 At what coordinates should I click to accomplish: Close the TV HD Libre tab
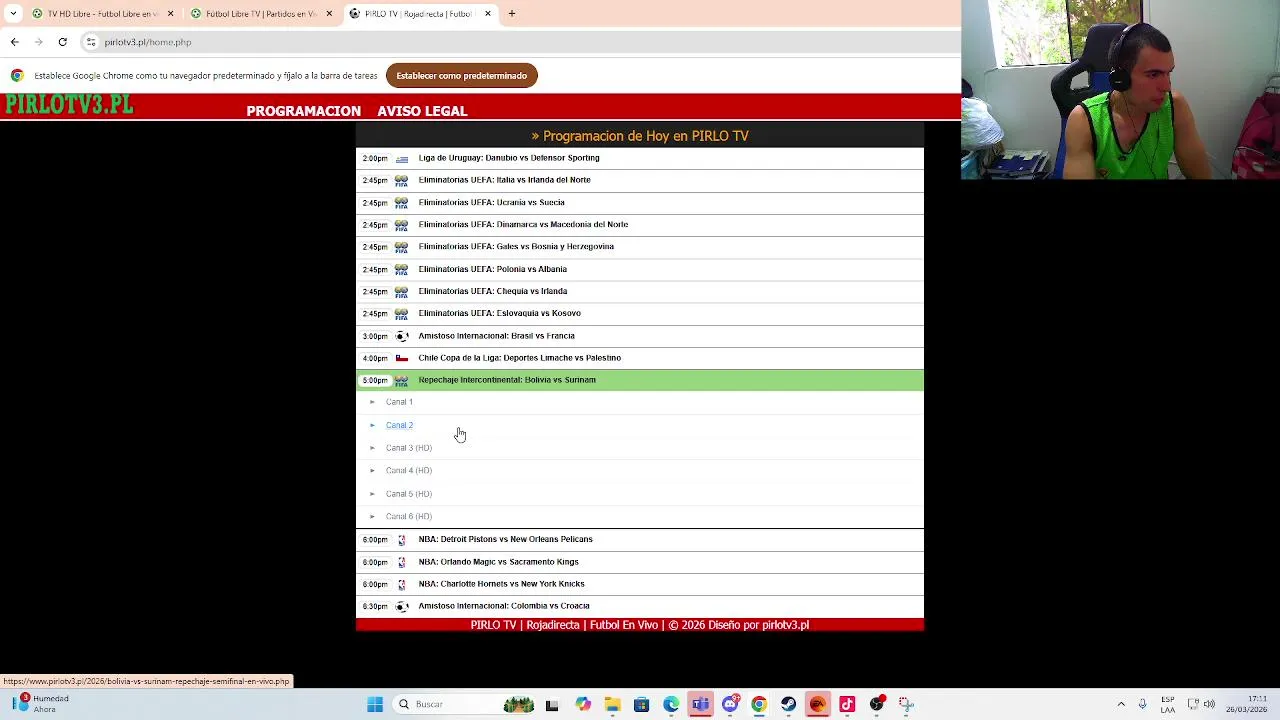(x=170, y=14)
